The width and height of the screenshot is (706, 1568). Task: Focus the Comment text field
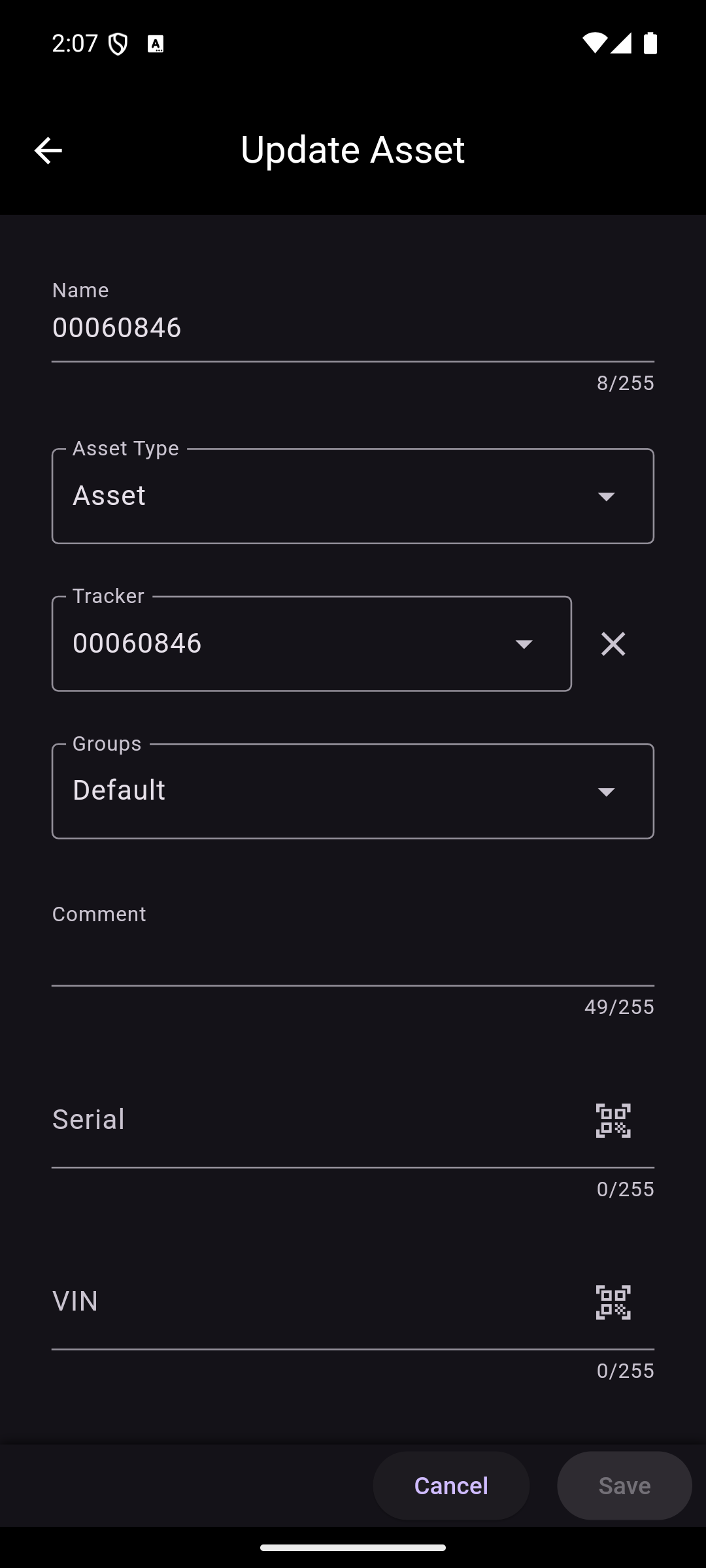point(353,960)
